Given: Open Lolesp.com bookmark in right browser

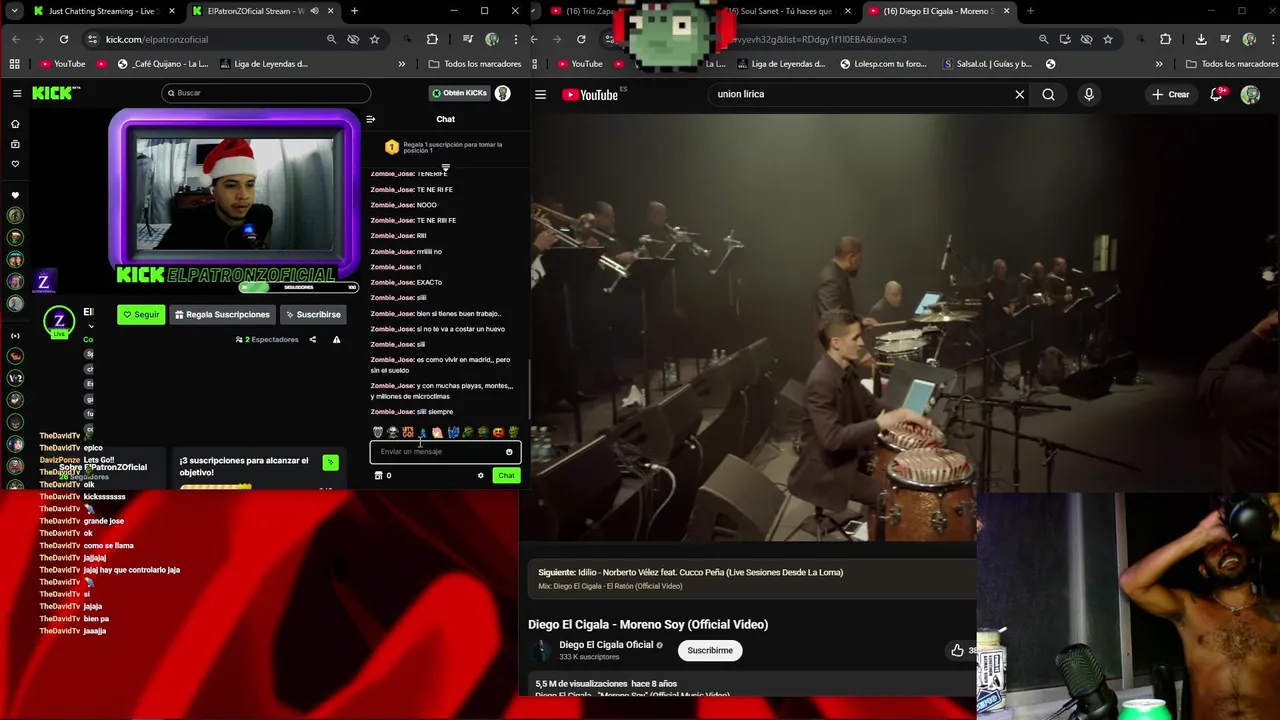Looking at the screenshot, I should 882,64.
